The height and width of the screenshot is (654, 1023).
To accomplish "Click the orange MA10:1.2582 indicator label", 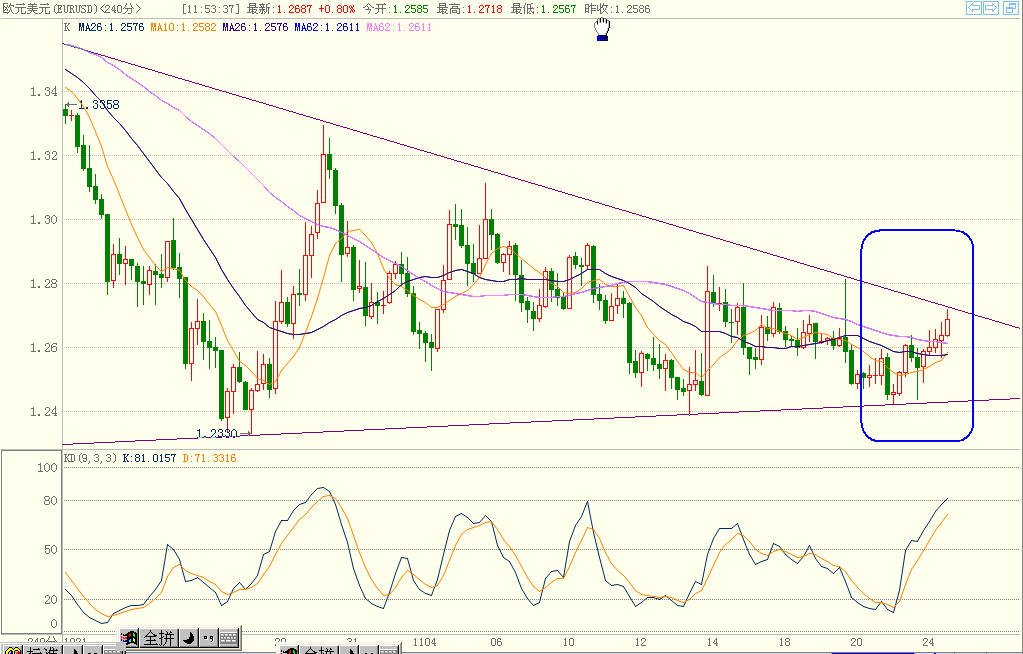I will 183,27.
